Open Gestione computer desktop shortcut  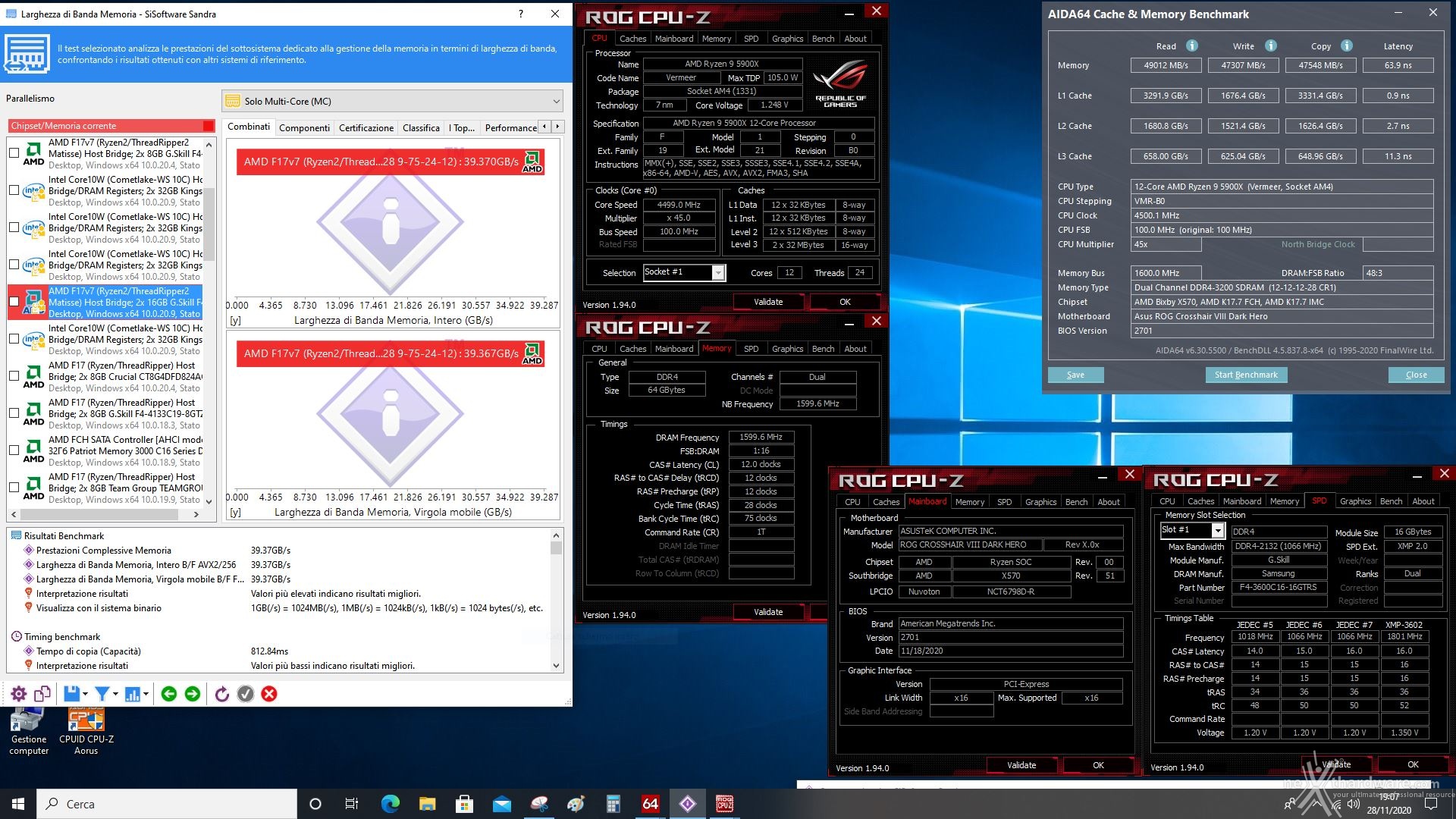pyautogui.click(x=29, y=731)
